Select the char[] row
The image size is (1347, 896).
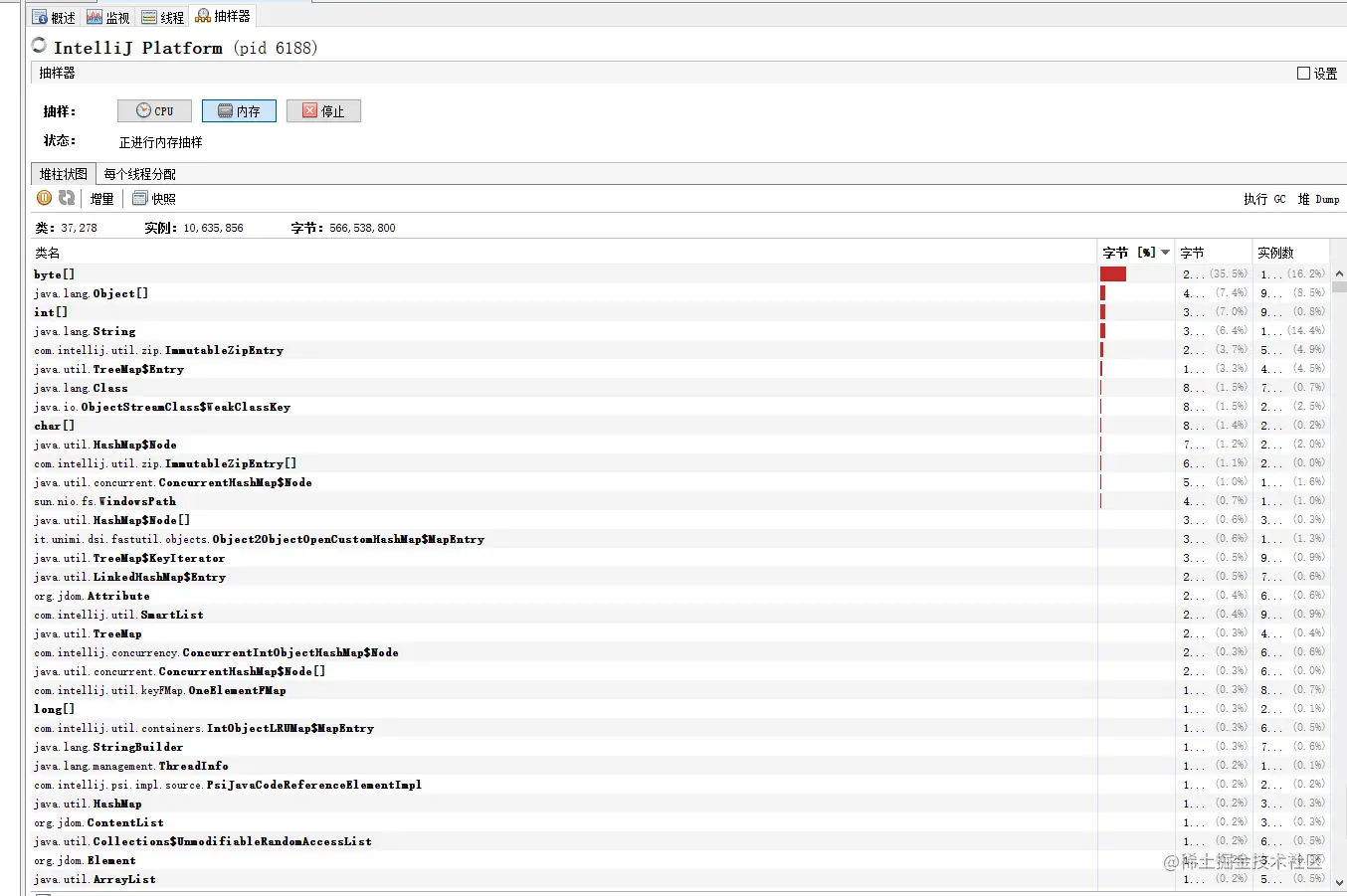(x=681, y=426)
